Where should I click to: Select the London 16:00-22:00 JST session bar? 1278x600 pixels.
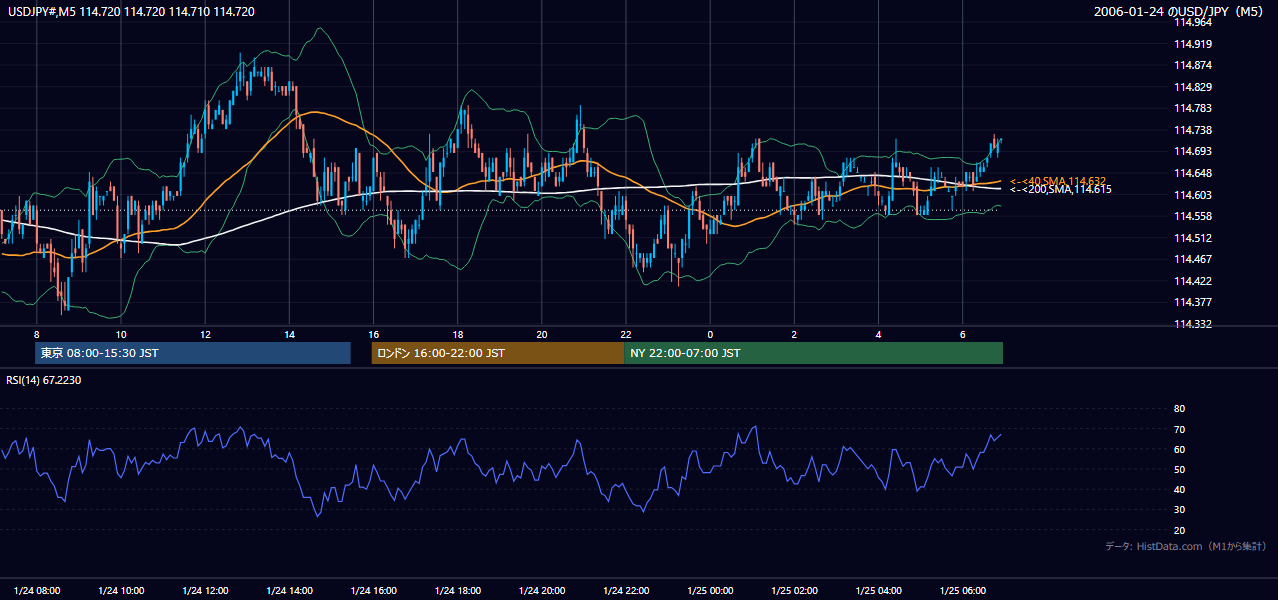[x=497, y=353]
